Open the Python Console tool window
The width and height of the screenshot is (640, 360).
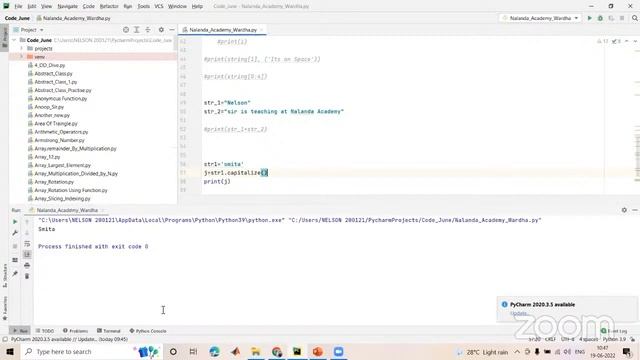148,331
